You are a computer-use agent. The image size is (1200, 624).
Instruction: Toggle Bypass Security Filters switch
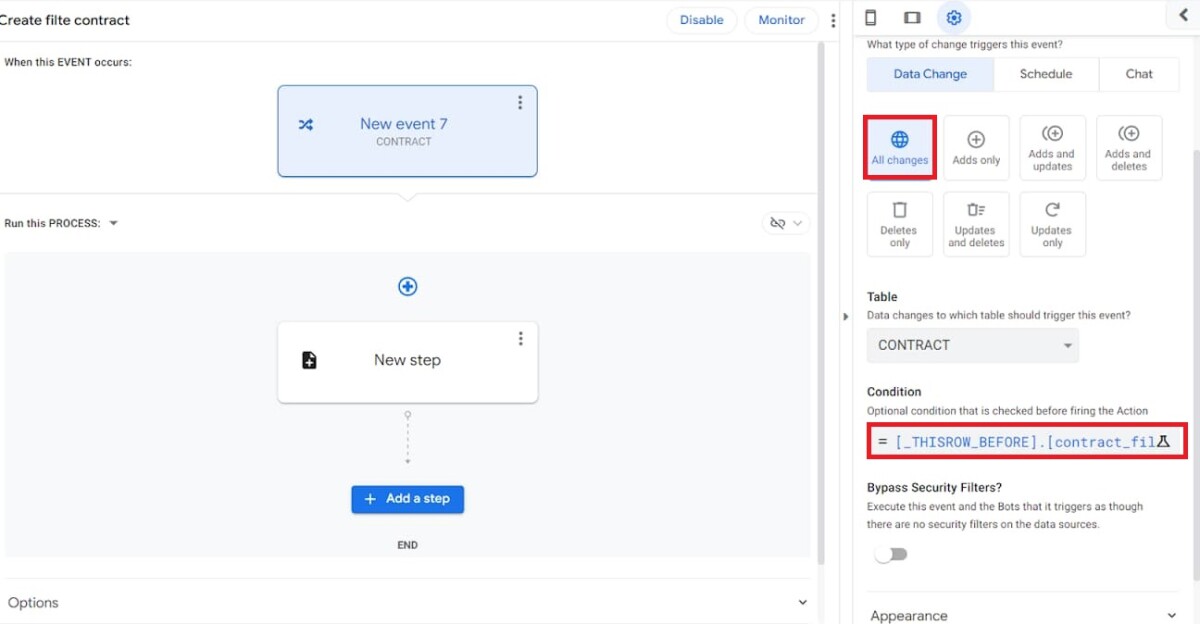(x=891, y=551)
